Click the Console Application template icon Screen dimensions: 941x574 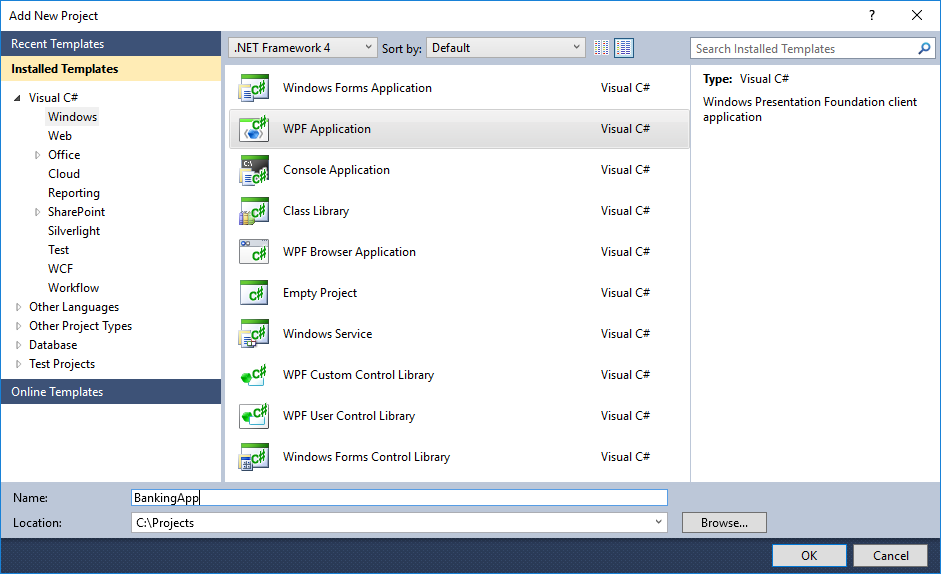pyautogui.click(x=254, y=170)
